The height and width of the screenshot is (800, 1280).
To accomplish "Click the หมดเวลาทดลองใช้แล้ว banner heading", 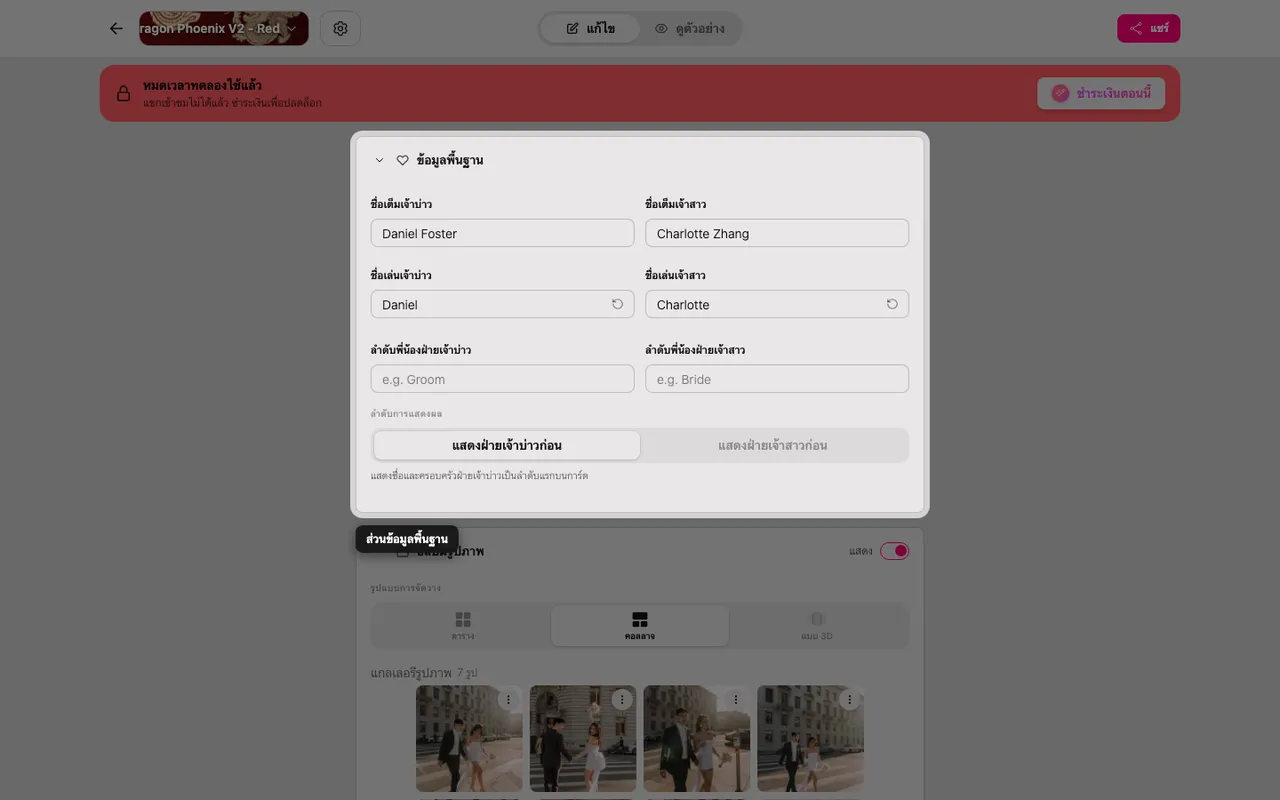I will tap(202, 85).
